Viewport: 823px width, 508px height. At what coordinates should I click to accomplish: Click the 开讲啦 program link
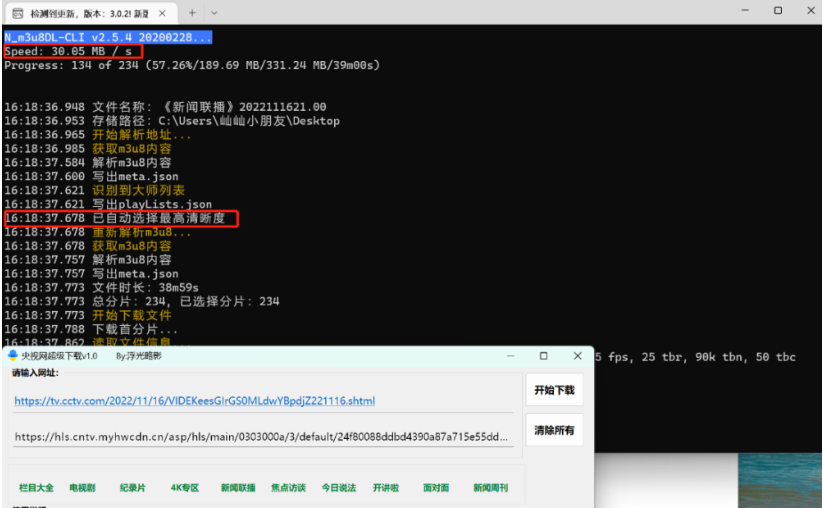click(386, 488)
